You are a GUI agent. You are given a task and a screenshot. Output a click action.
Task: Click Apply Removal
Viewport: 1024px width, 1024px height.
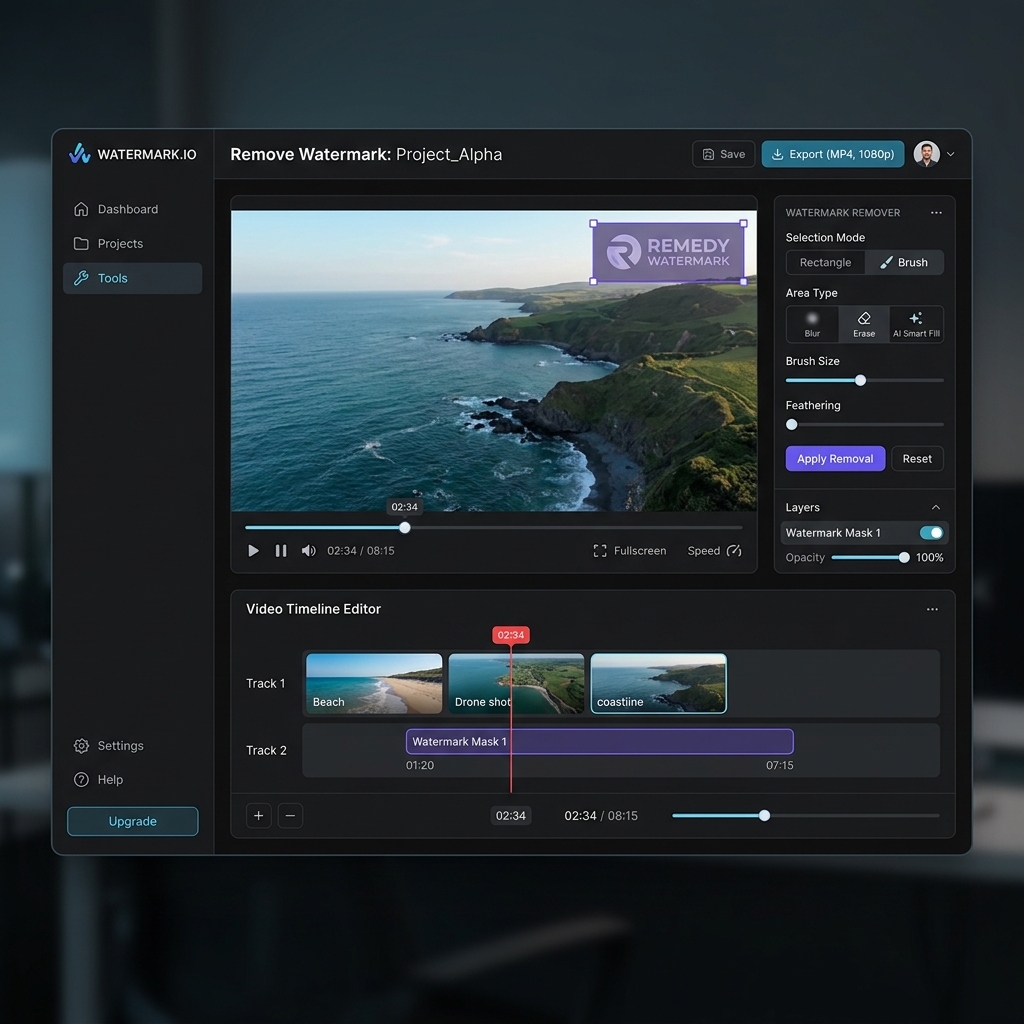pos(835,458)
